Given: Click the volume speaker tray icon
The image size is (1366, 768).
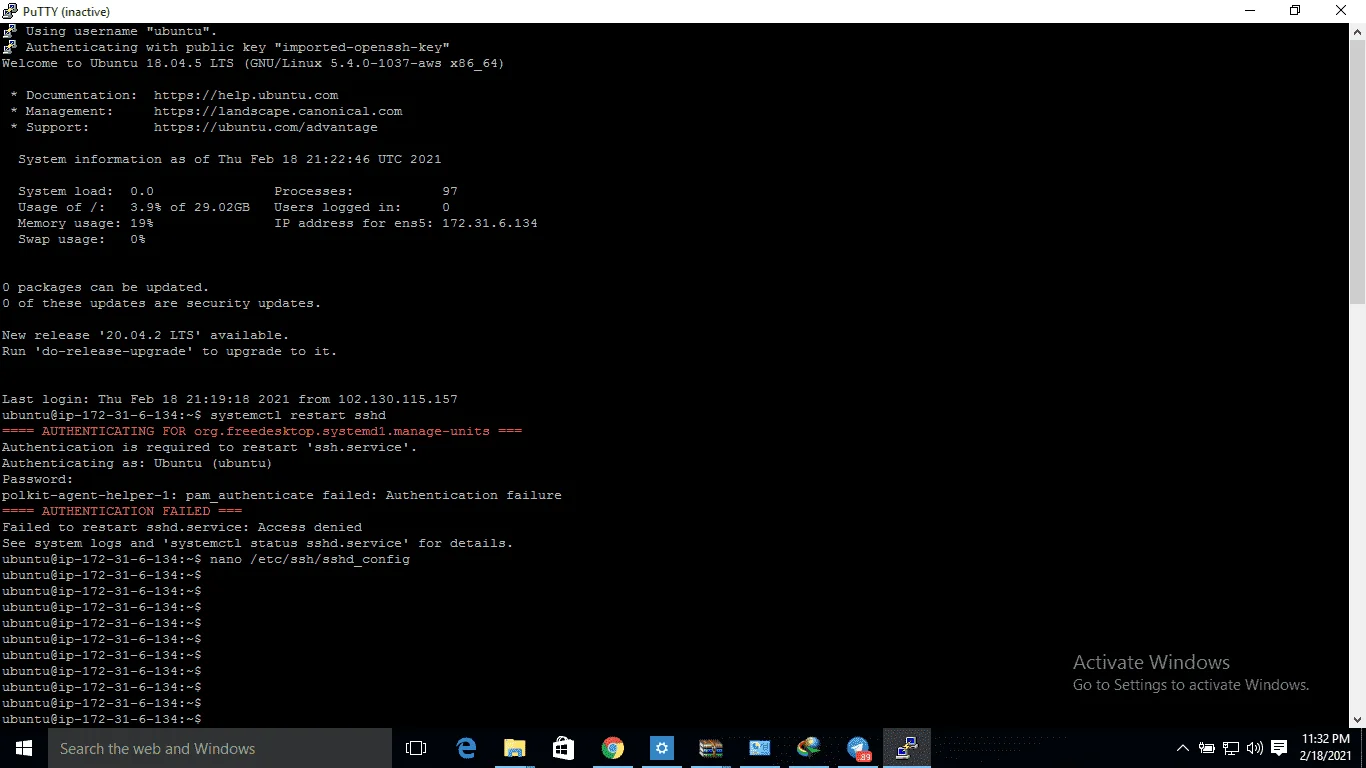Looking at the screenshot, I should [1255, 748].
